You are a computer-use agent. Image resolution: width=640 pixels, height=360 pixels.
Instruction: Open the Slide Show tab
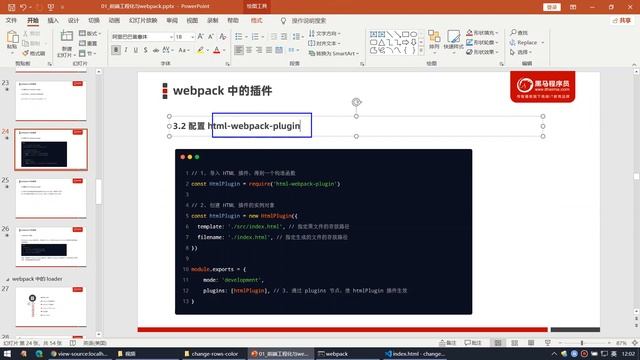point(143,20)
